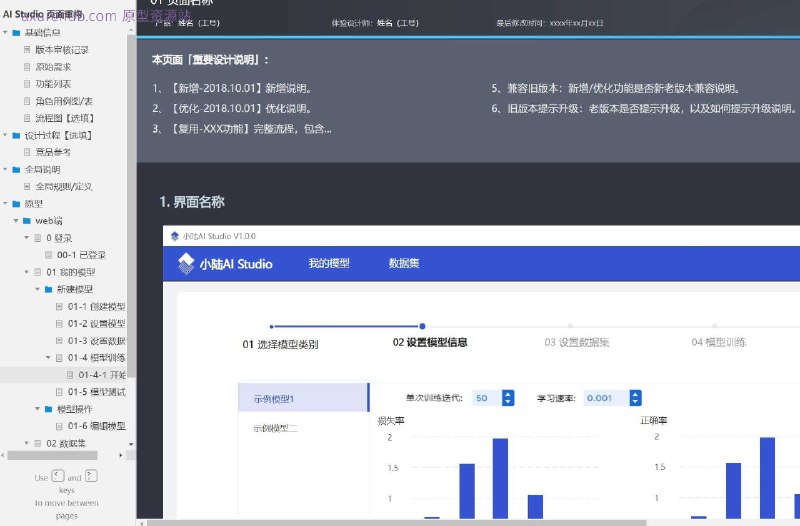This screenshot has width=800, height=526.
Task: Click the sidebar vertical scrollbar
Action: tap(132, 206)
